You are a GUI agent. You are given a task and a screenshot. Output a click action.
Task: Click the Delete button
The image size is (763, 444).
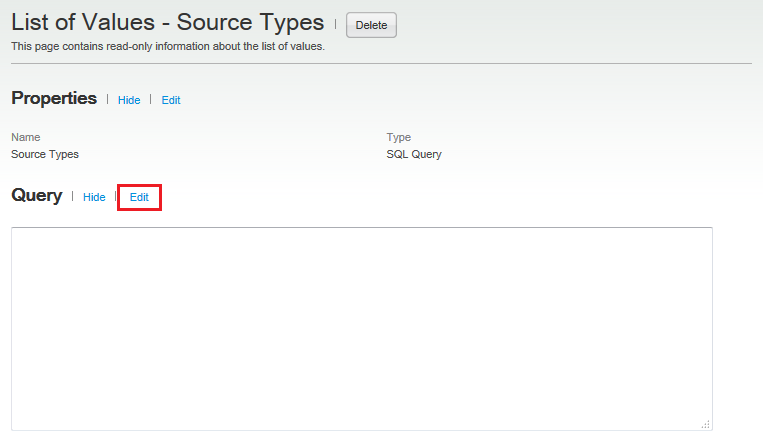click(x=371, y=25)
